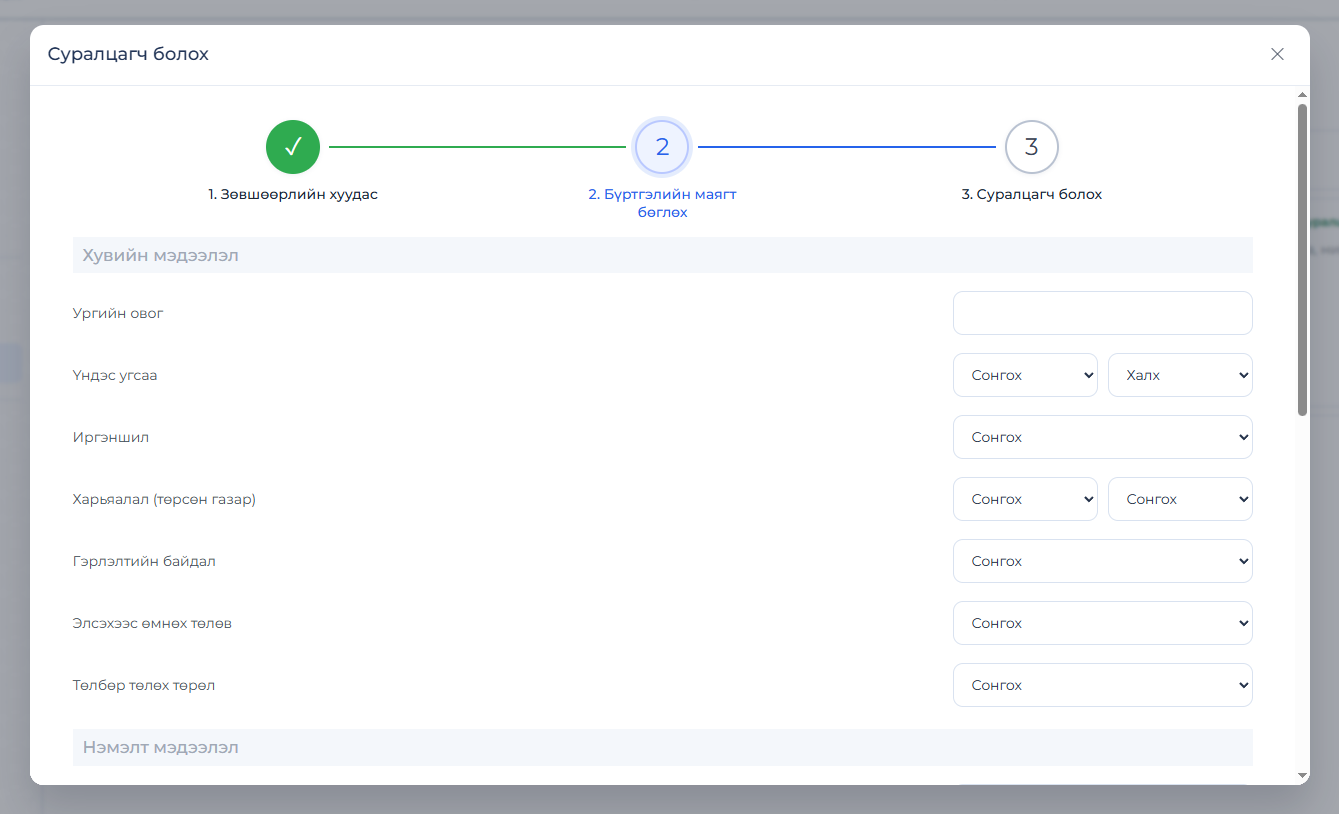Click the Иргэншил field label
1339x814 pixels.
point(111,437)
